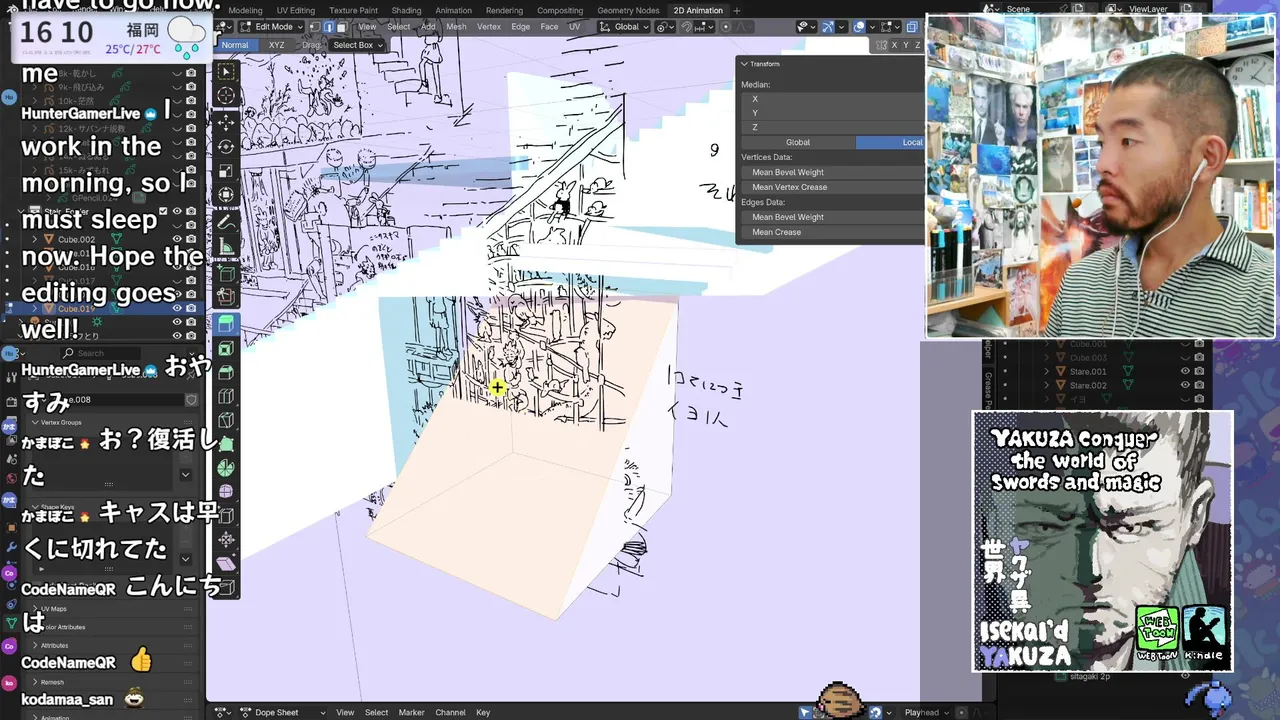Toggle X-ray display in the viewport header

pos(911,27)
